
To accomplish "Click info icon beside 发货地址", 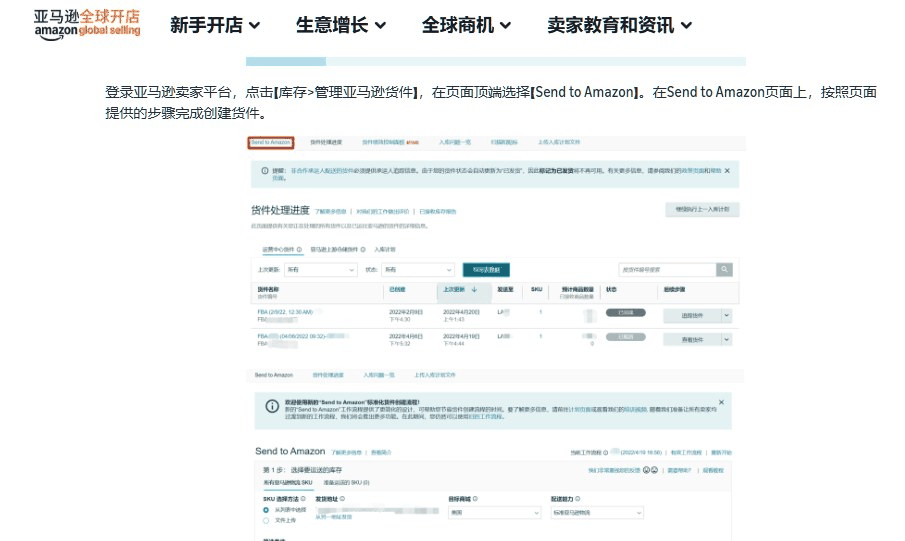I will coord(342,499).
